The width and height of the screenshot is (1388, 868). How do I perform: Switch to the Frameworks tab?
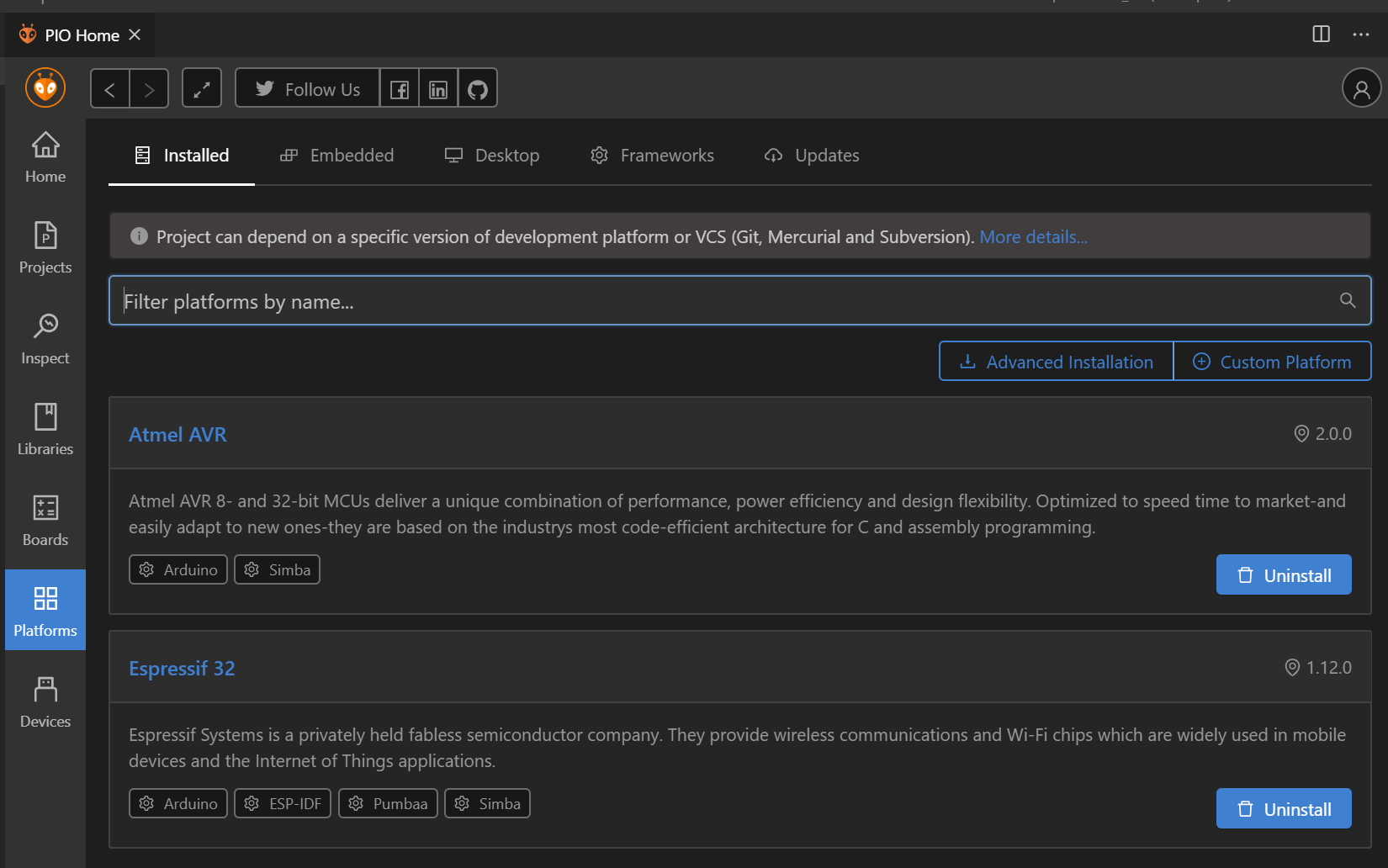652,156
